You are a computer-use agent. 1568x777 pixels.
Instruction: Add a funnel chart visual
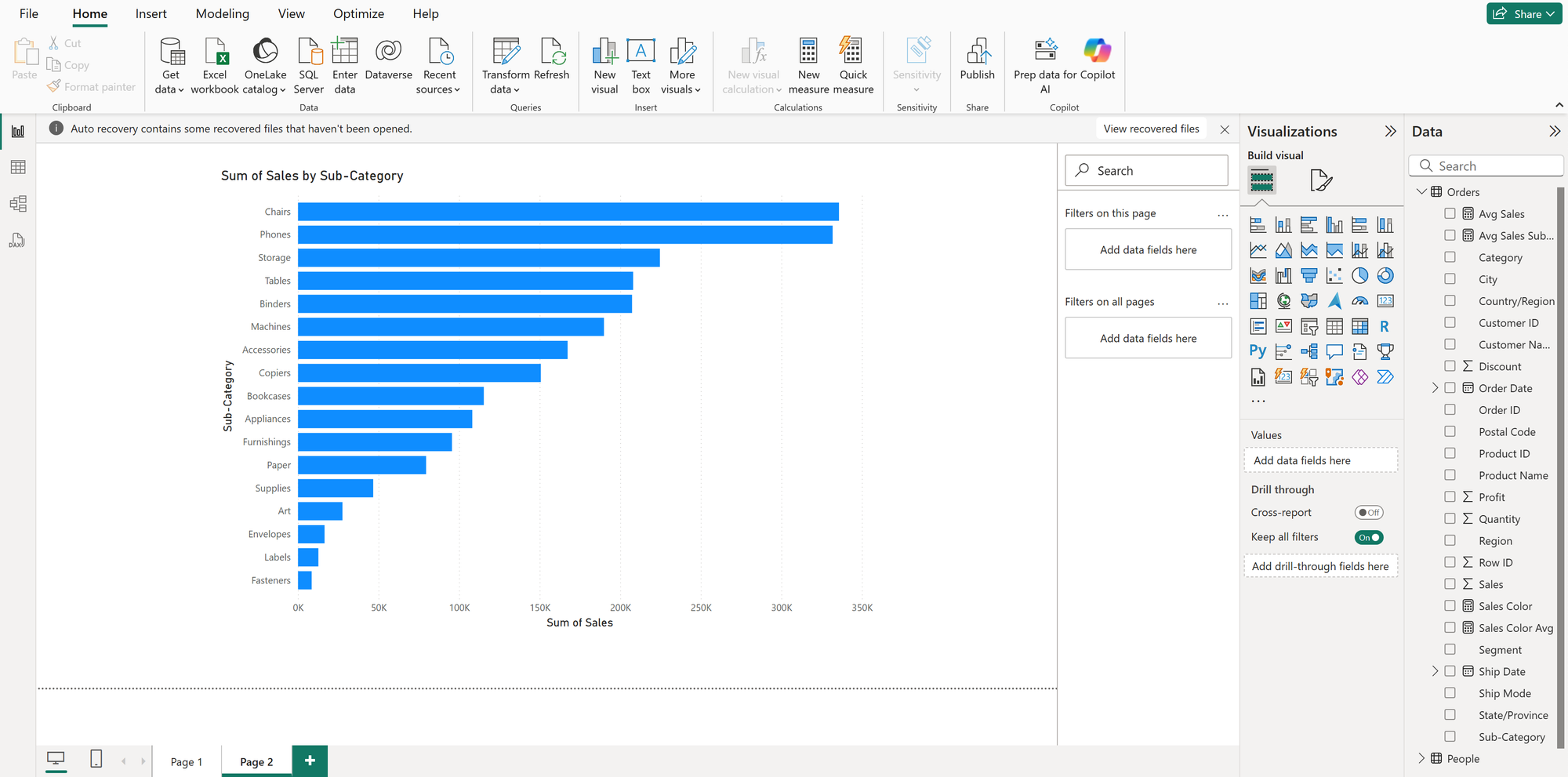click(1308, 275)
